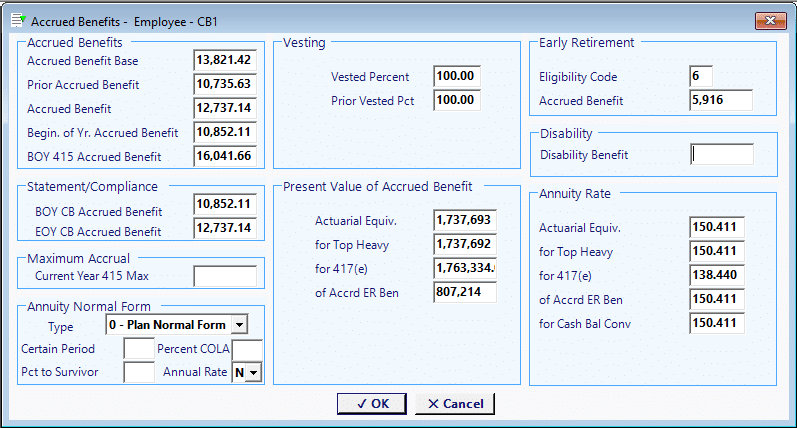Focus the Begin. of Yr. Accrued Benefit field

(225, 132)
